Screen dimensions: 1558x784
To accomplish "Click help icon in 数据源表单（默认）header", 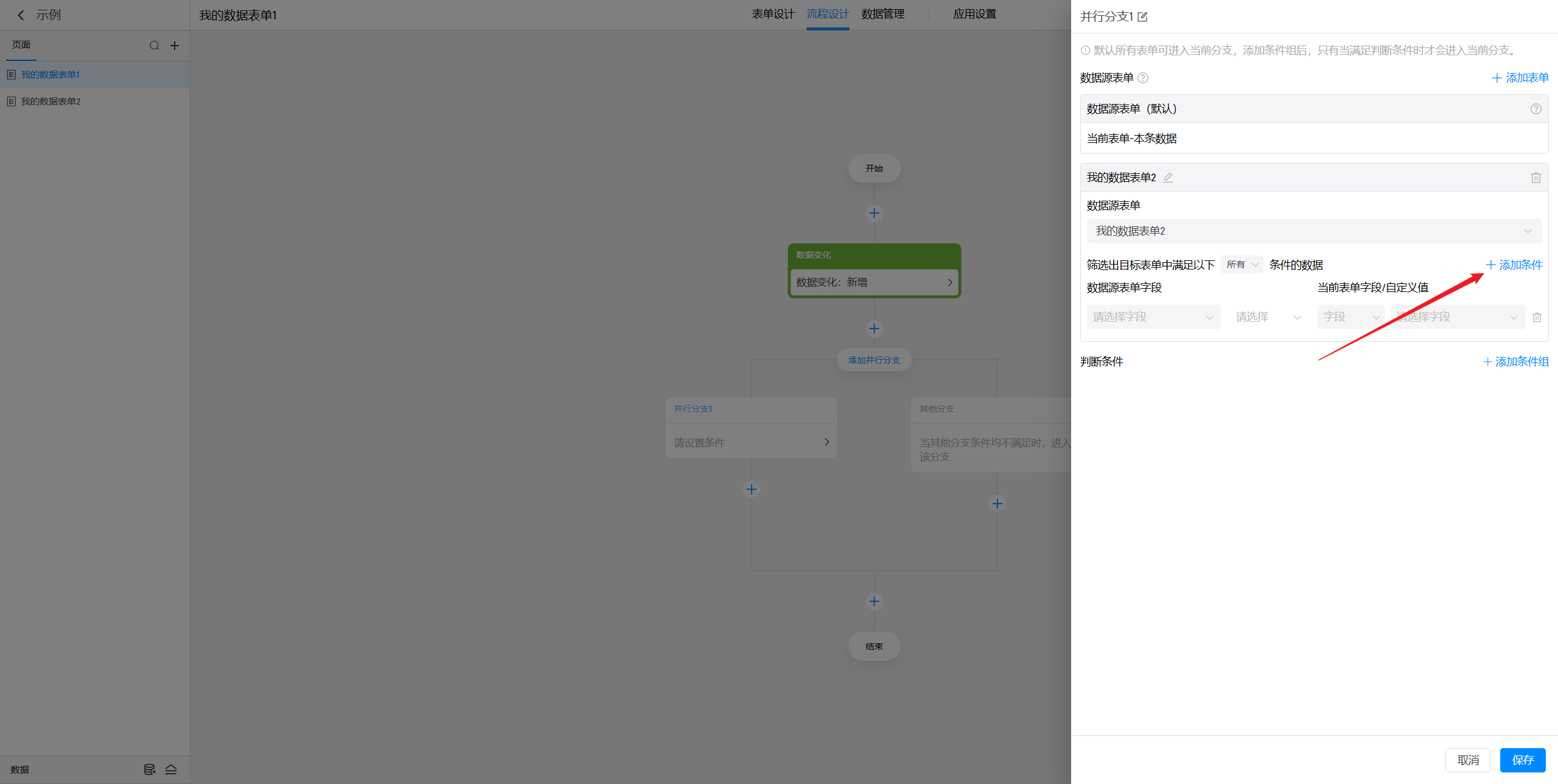I will pos(1535,109).
